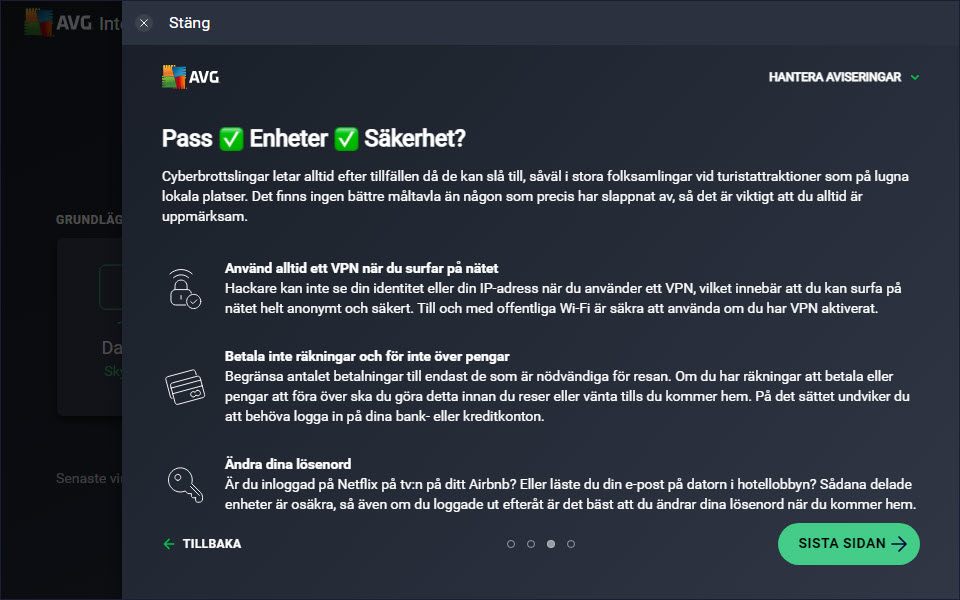Click the key password icon
The width and height of the screenshot is (960, 600).
tap(185, 485)
